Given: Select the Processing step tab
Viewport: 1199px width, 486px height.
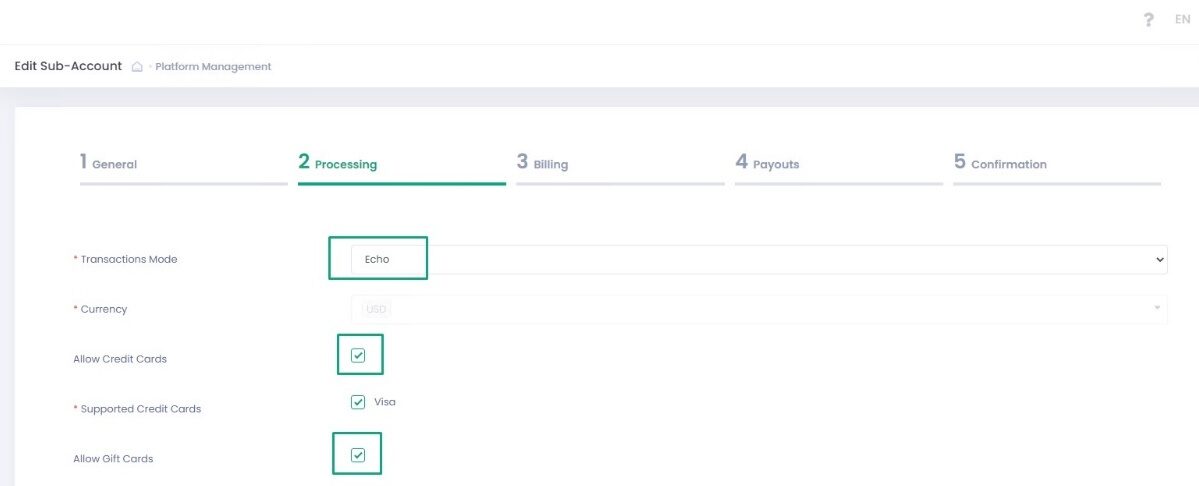Looking at the screenshot, I should point(338,163).
